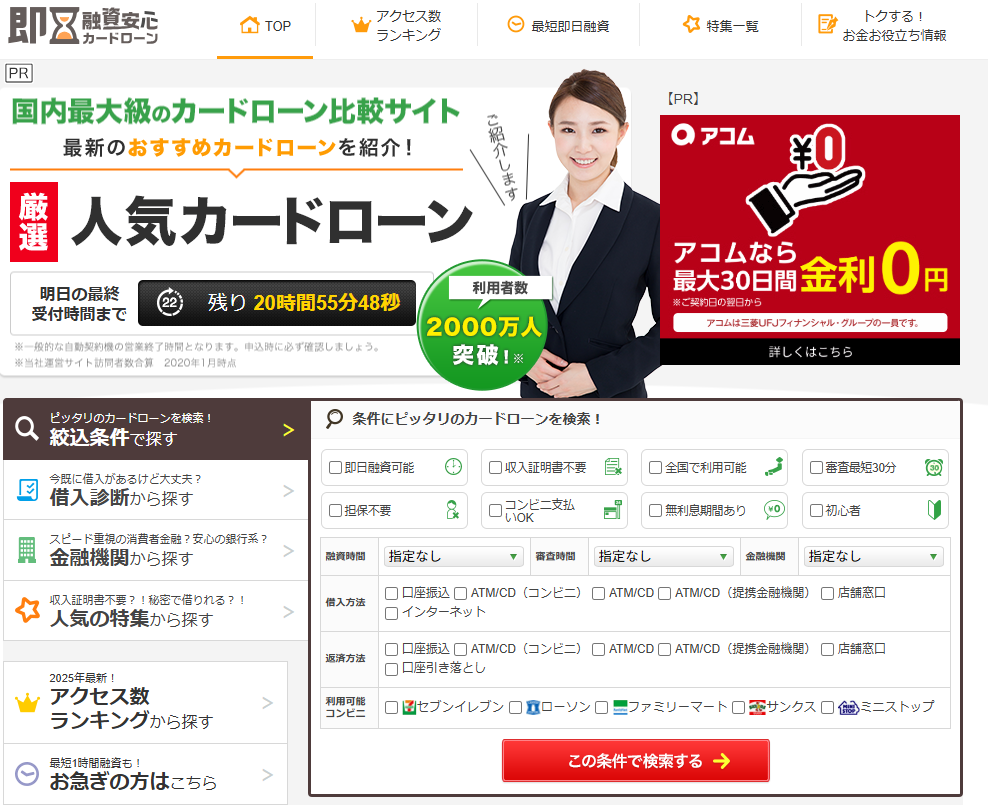
Task: Click the red この条件で検索する button
Action: point(635,761)
